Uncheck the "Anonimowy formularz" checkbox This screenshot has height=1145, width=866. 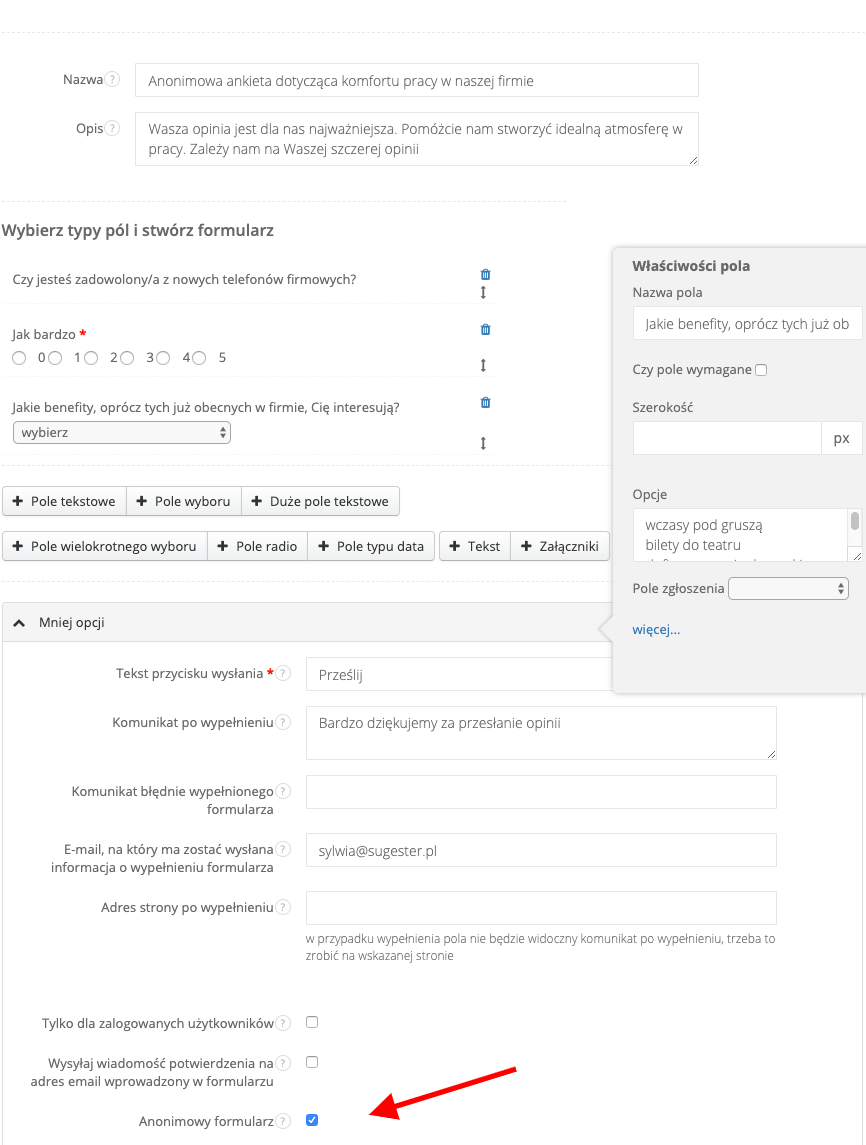coord(312,1120)
